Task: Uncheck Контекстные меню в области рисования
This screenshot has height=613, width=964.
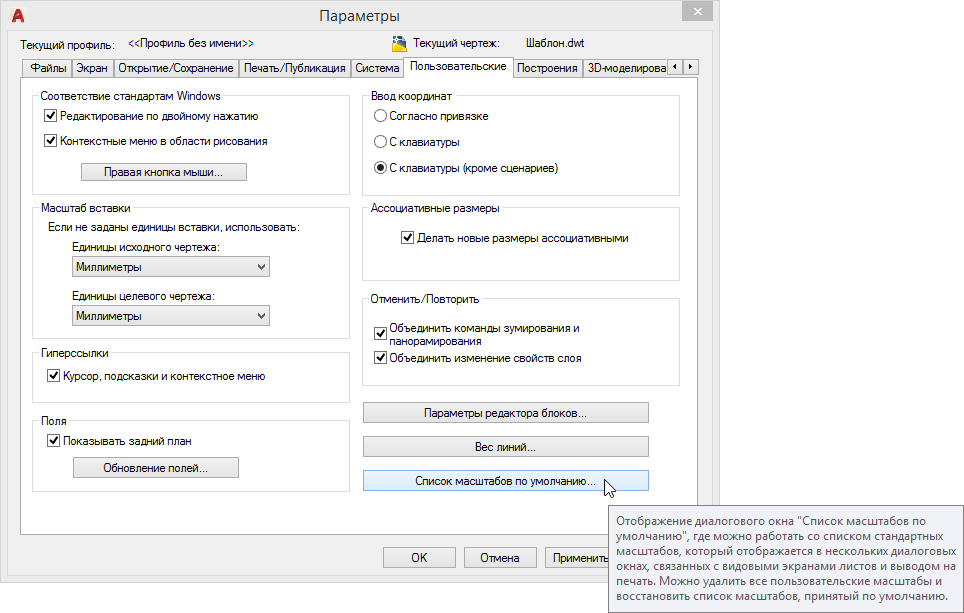Action: 50,141
